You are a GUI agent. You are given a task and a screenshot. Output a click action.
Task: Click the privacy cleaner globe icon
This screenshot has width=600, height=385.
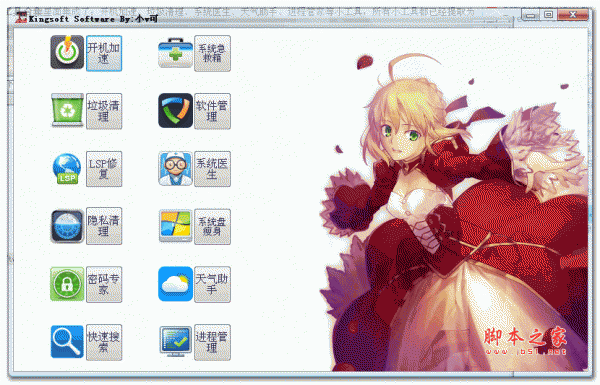pyautogui.click(x=67, y=226)
